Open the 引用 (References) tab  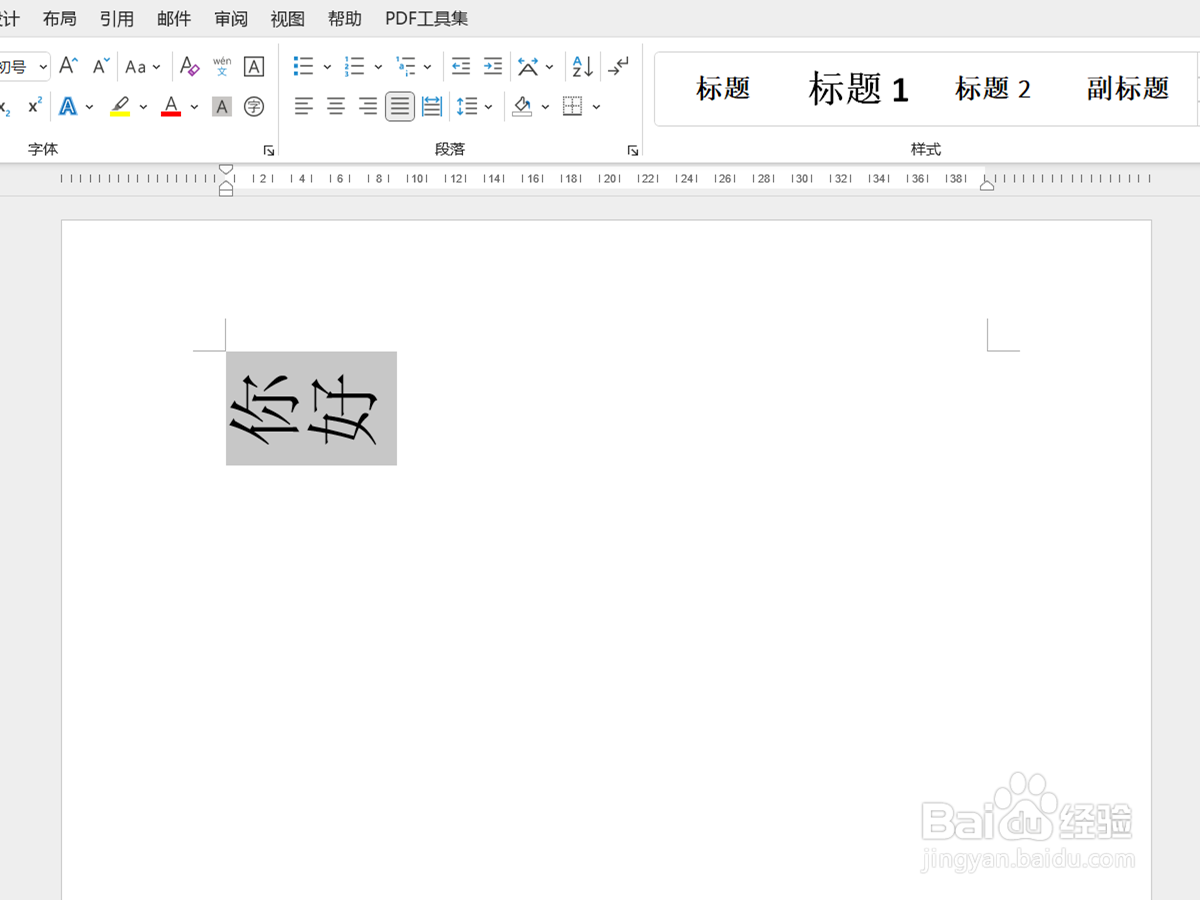117,18
